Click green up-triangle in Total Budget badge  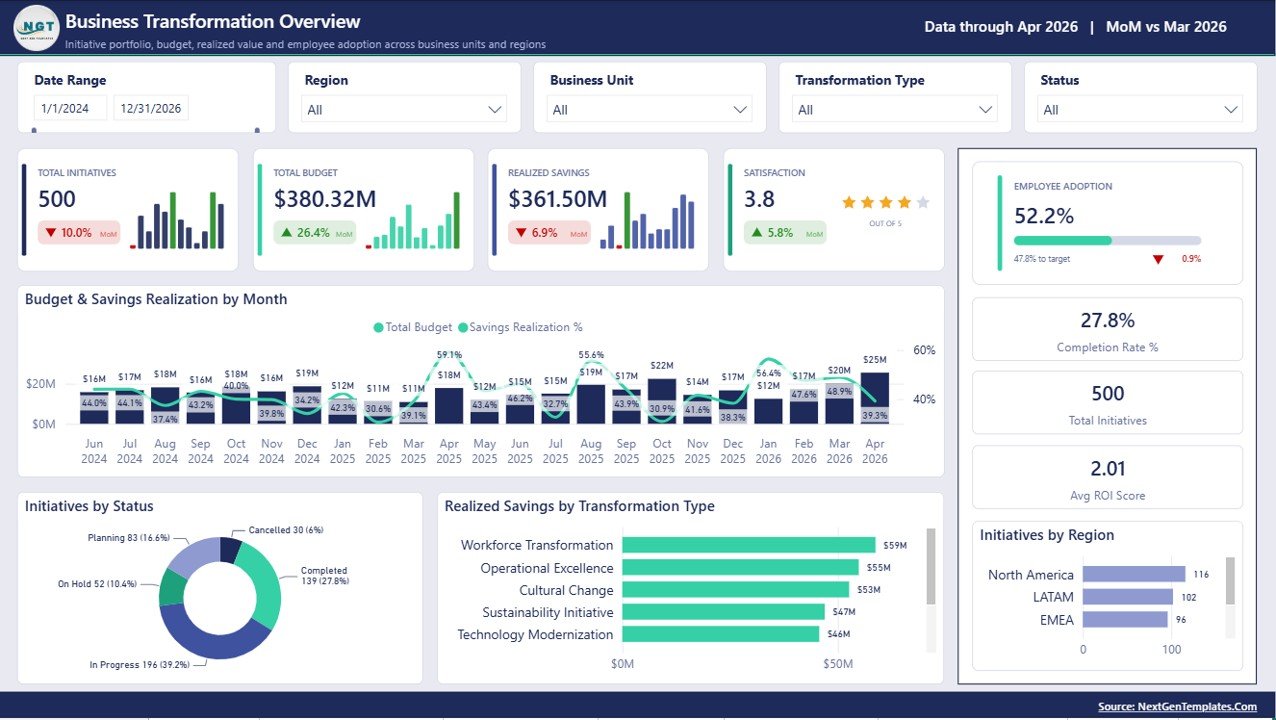click(286, 233)
